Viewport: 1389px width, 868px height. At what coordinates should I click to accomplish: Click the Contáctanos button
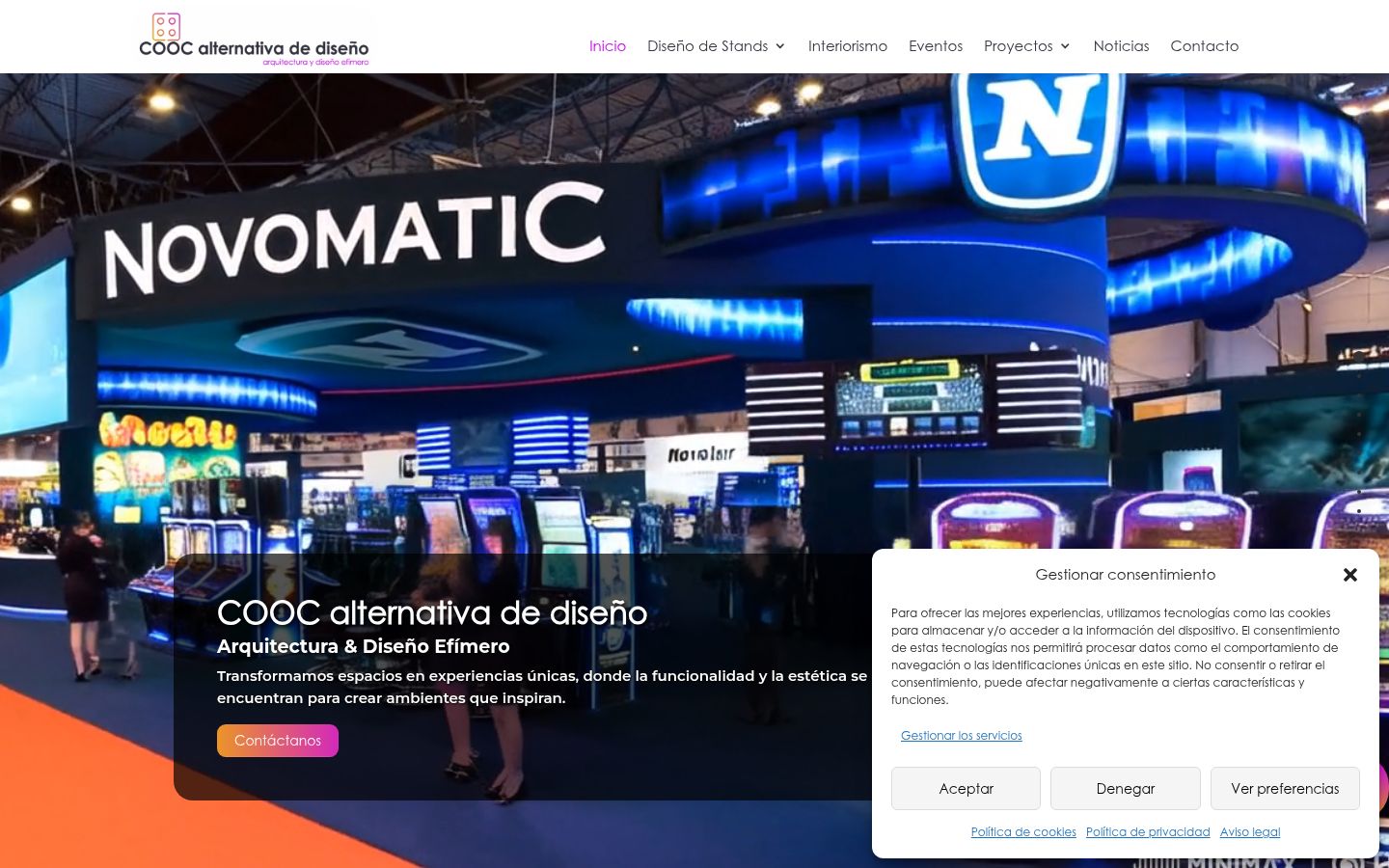click(x=278, y=741)
